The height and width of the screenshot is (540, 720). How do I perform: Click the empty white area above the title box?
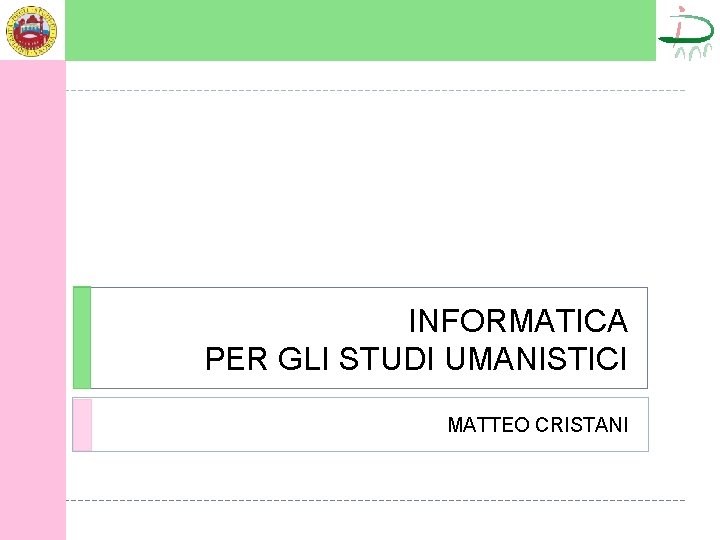(375, 190)
